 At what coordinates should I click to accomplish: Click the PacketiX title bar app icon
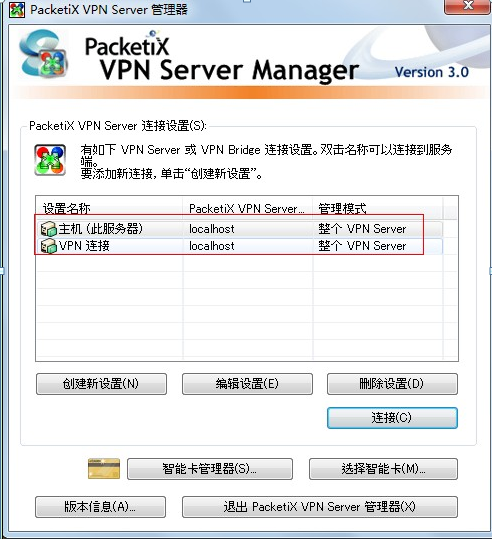pyautogui.click(x=17, y=9)
